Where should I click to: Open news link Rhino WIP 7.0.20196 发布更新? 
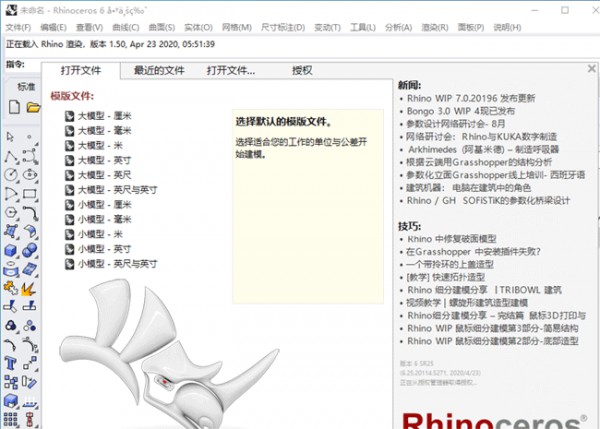pyautogui.click(x=471, y=98)
